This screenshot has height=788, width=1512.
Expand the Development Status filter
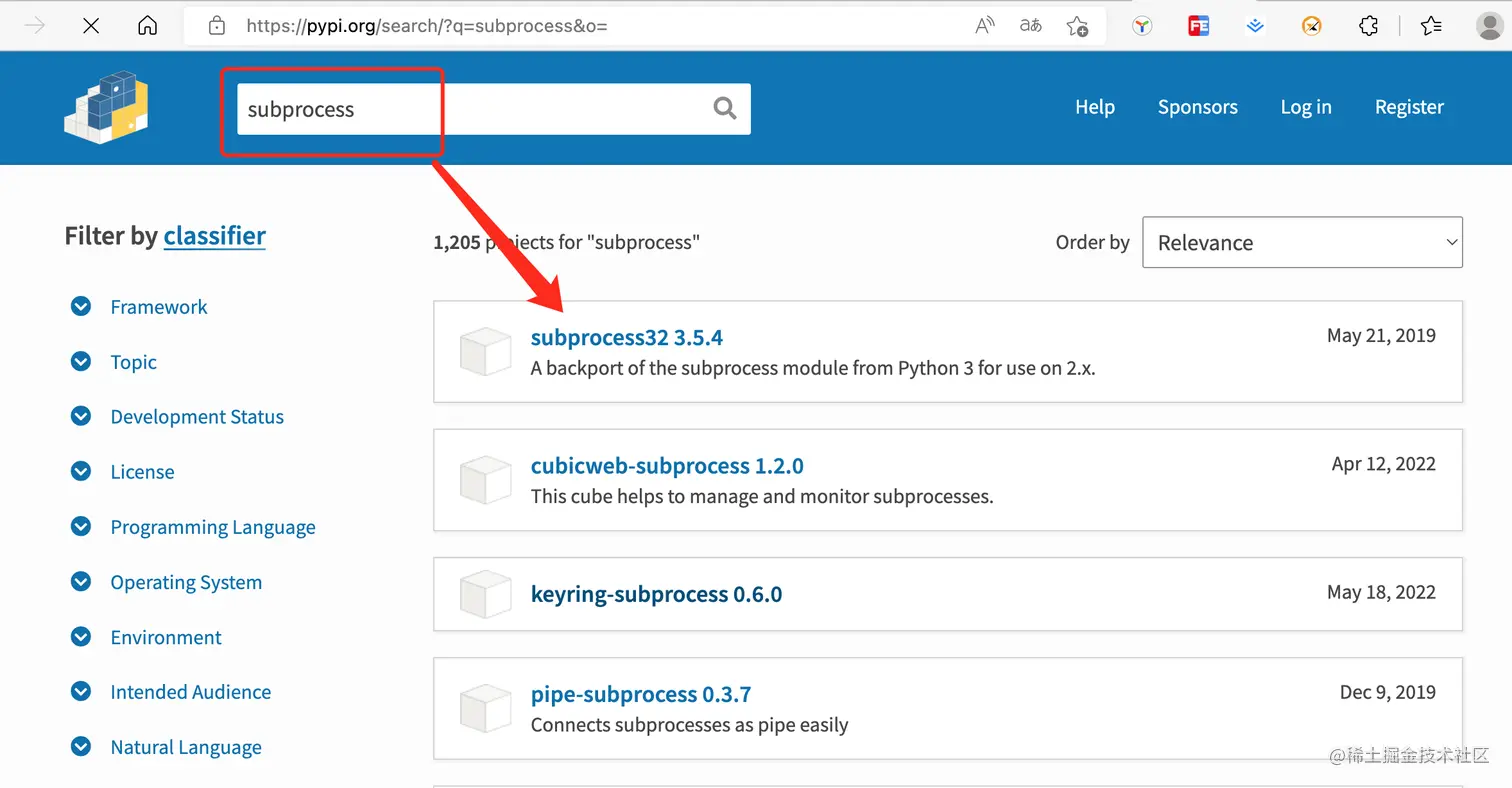[81, 416]
